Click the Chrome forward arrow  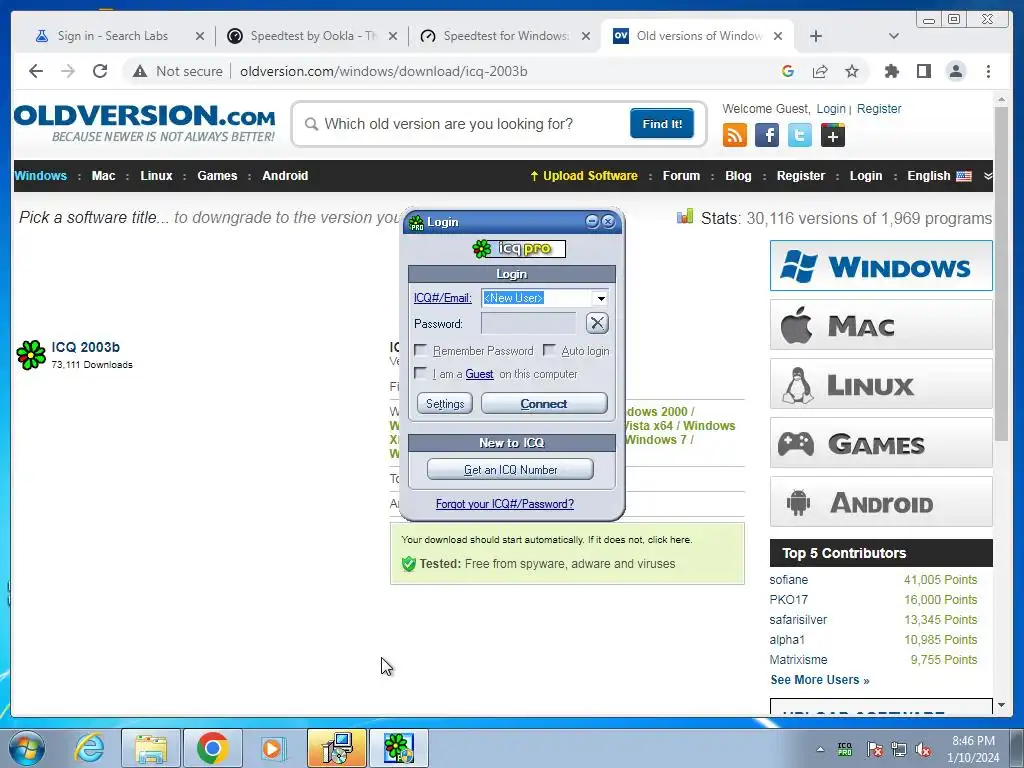(68, 71)
